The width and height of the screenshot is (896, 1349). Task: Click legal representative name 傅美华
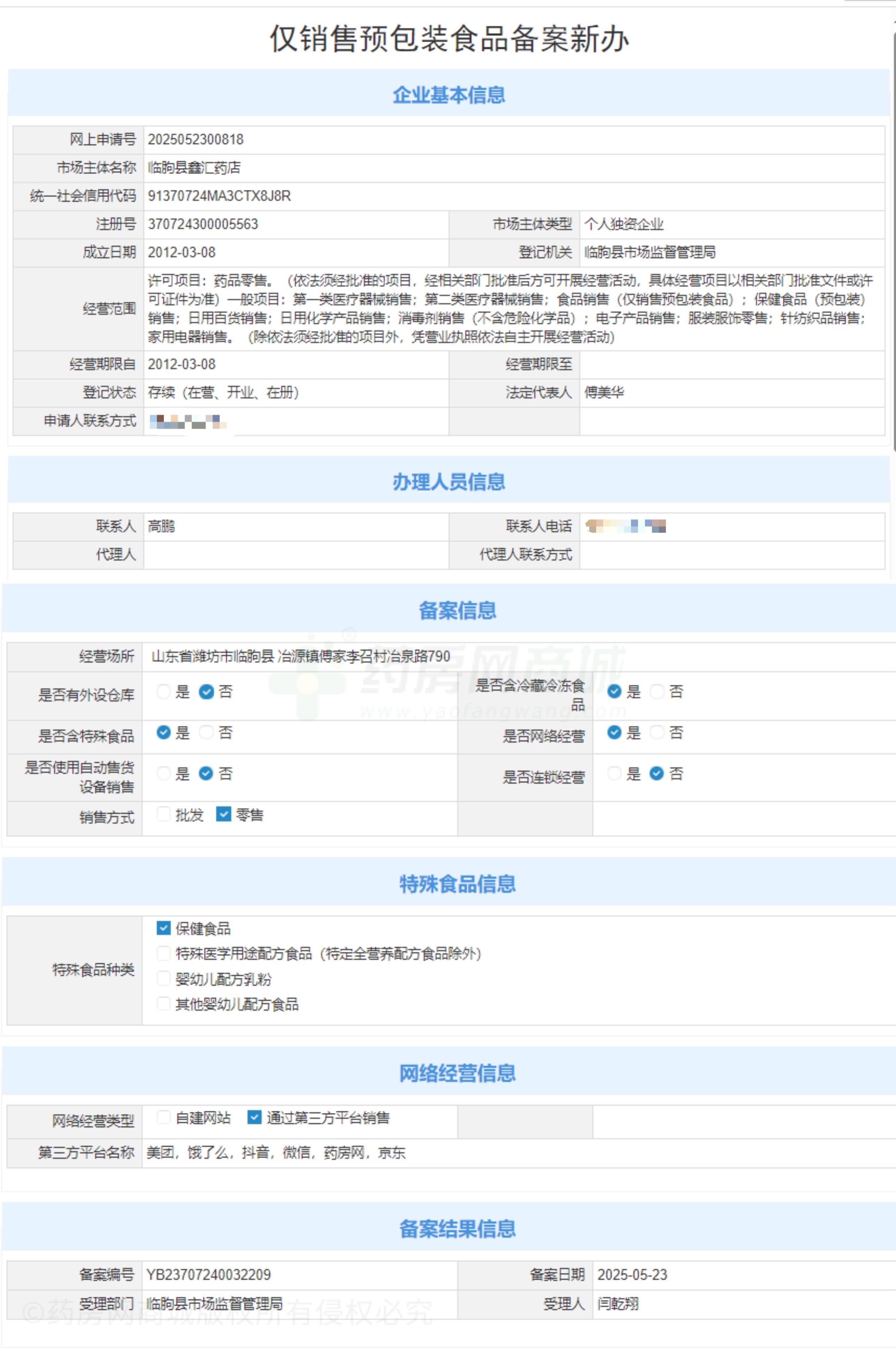tap(604, 393)
